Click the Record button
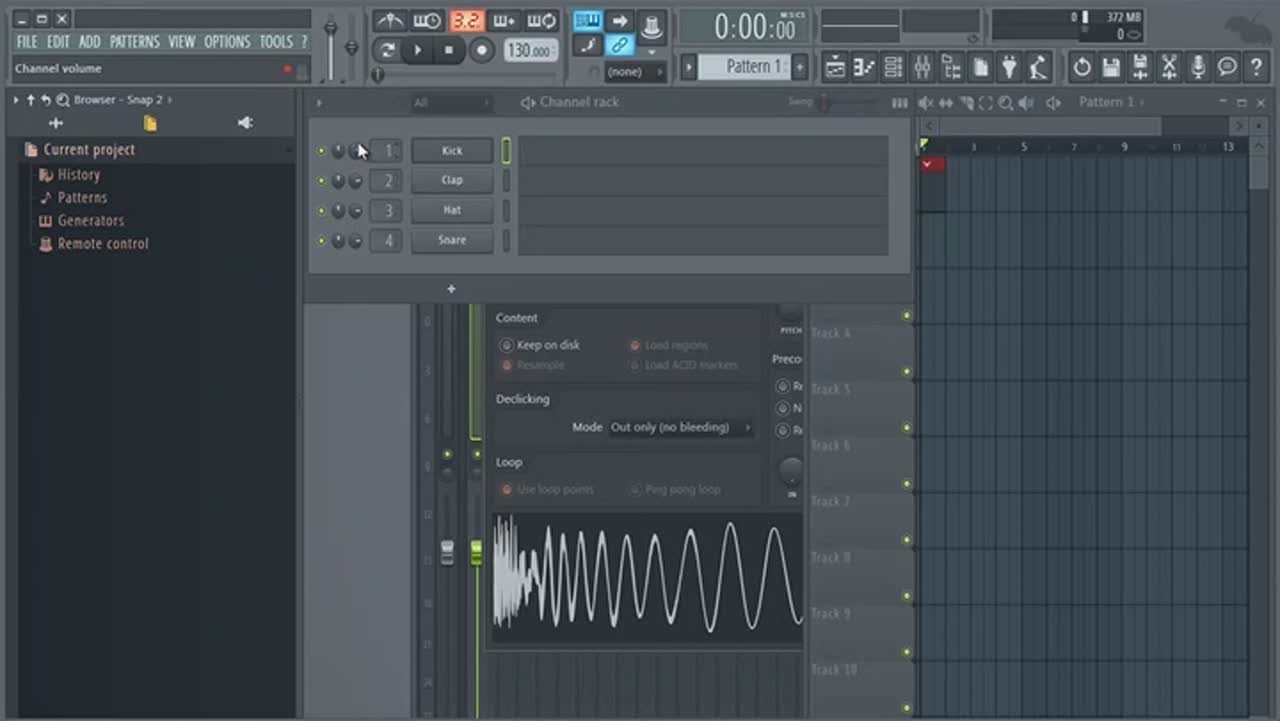The image size is (1280, 721). tap(482, 50)
